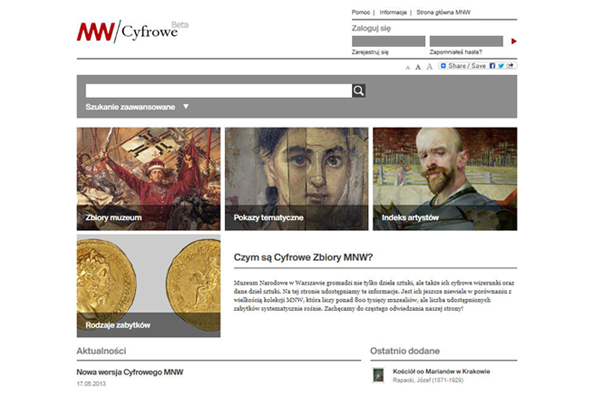The image size is (590, 394).
Task: Click the red login arrow icon
Action: point(514,41)
